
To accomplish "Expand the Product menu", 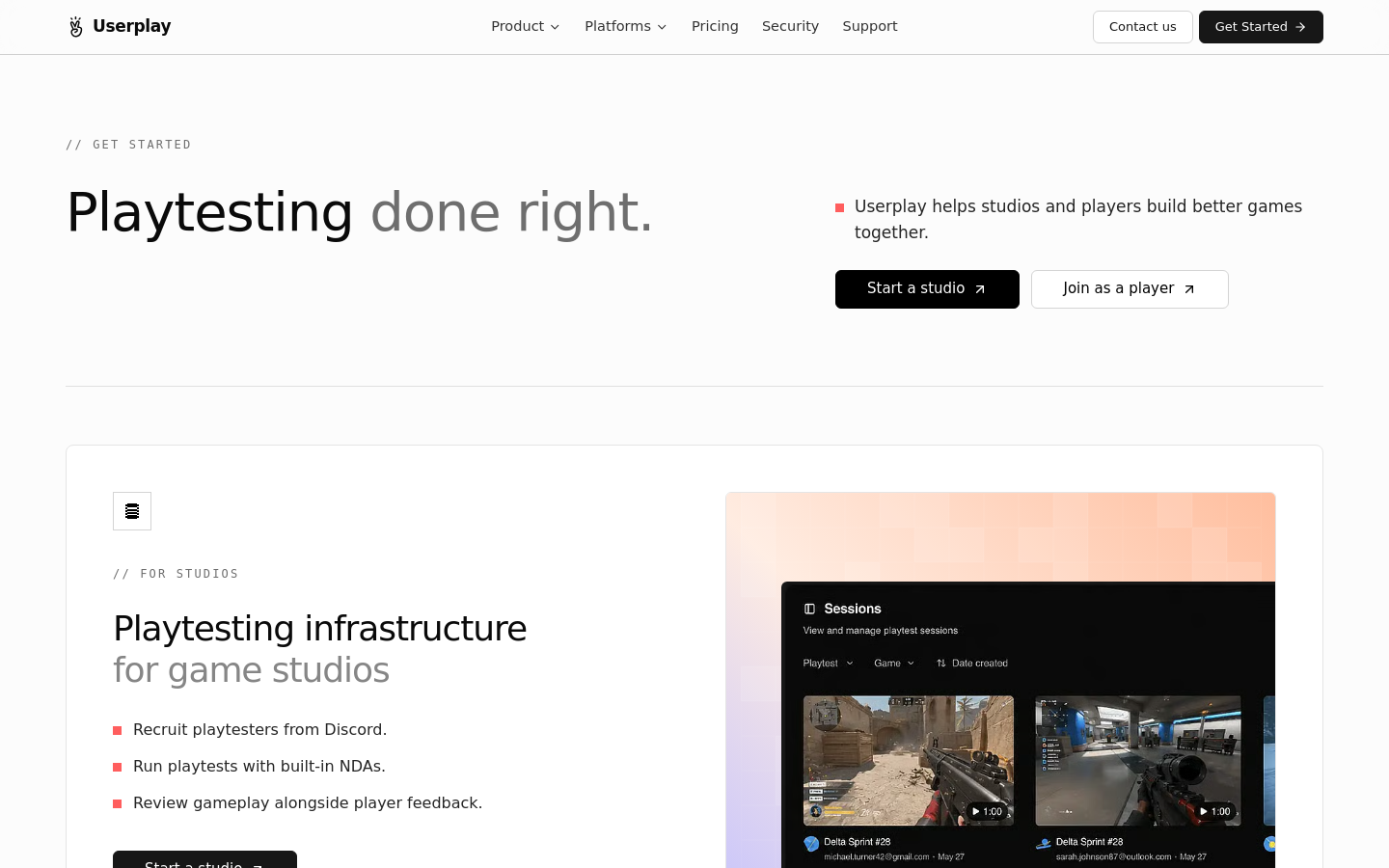I will (525, 26).
